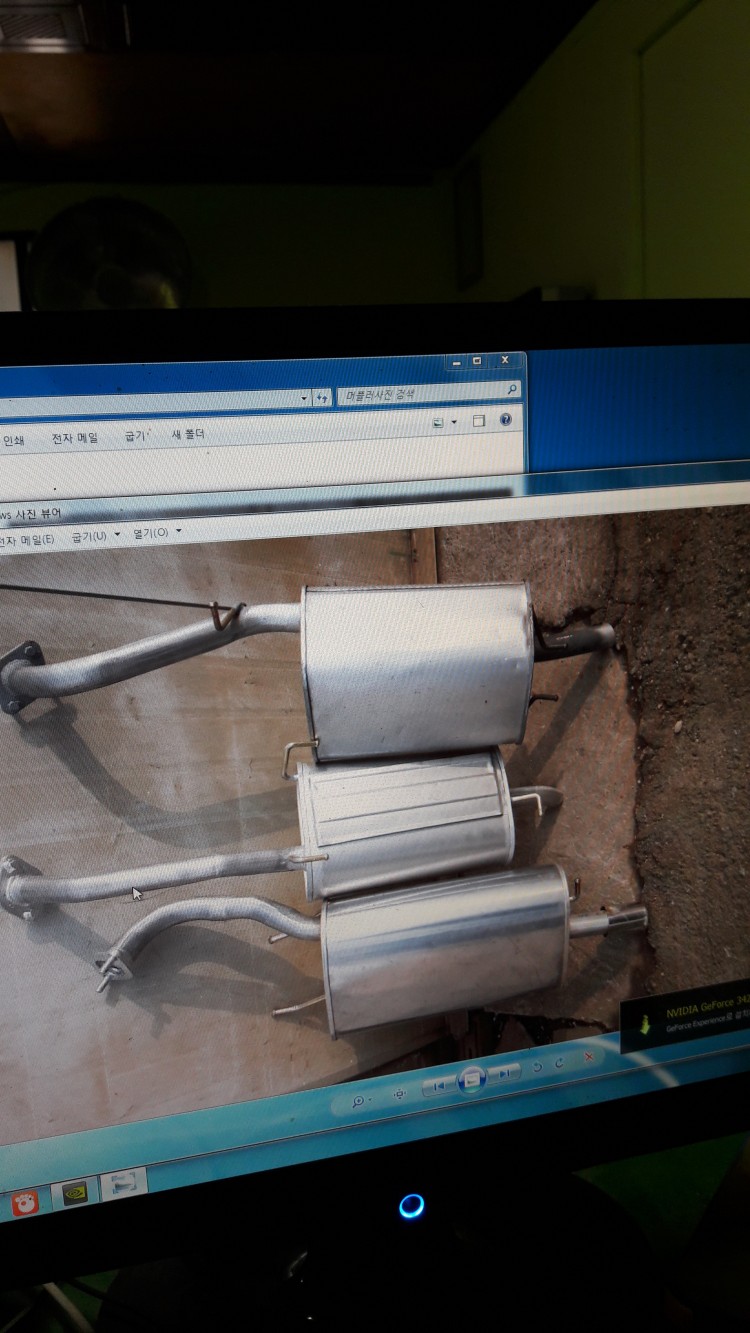Toggle the preview pane in Explorer

click(479, 421)
